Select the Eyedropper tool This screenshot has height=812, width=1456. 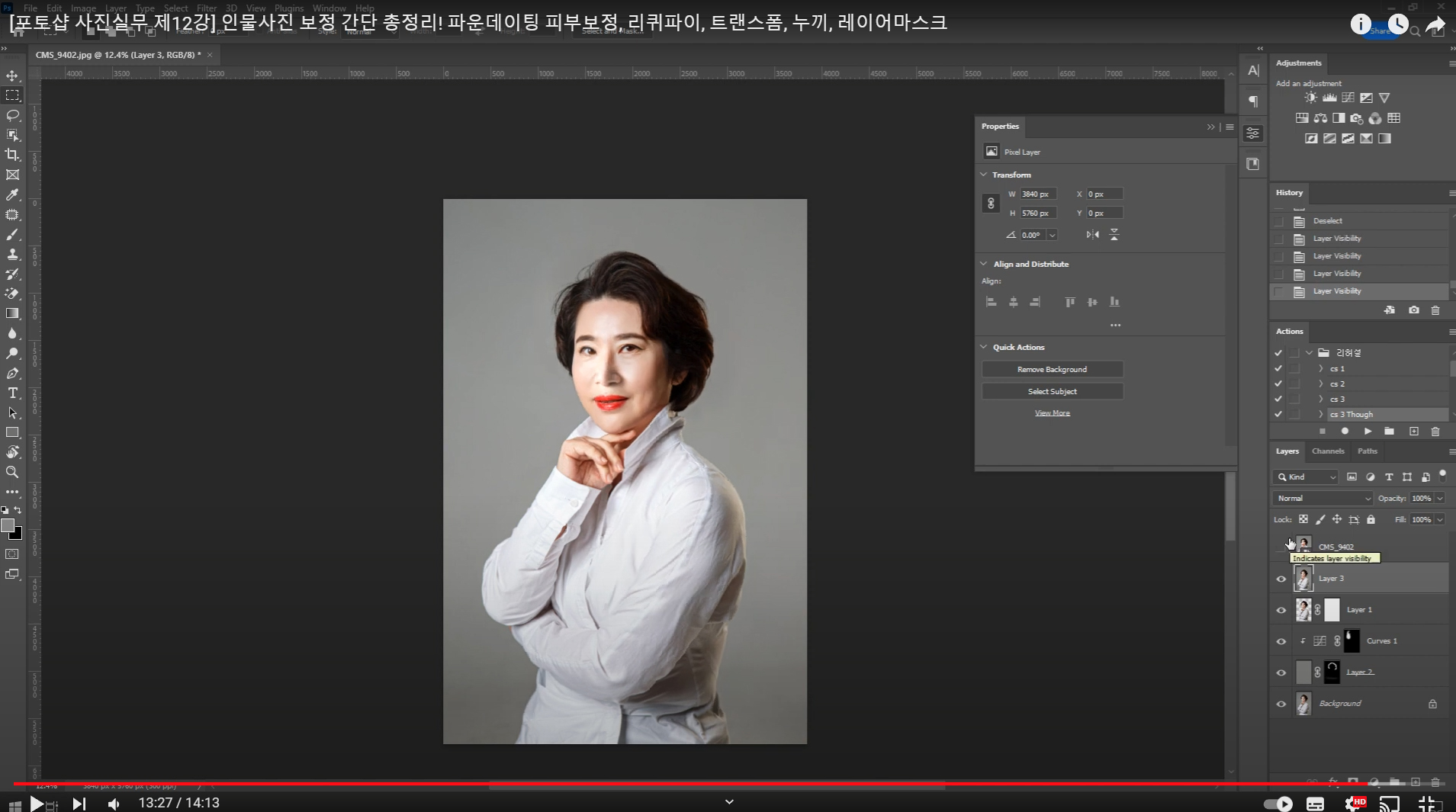(x=12, y=194)
